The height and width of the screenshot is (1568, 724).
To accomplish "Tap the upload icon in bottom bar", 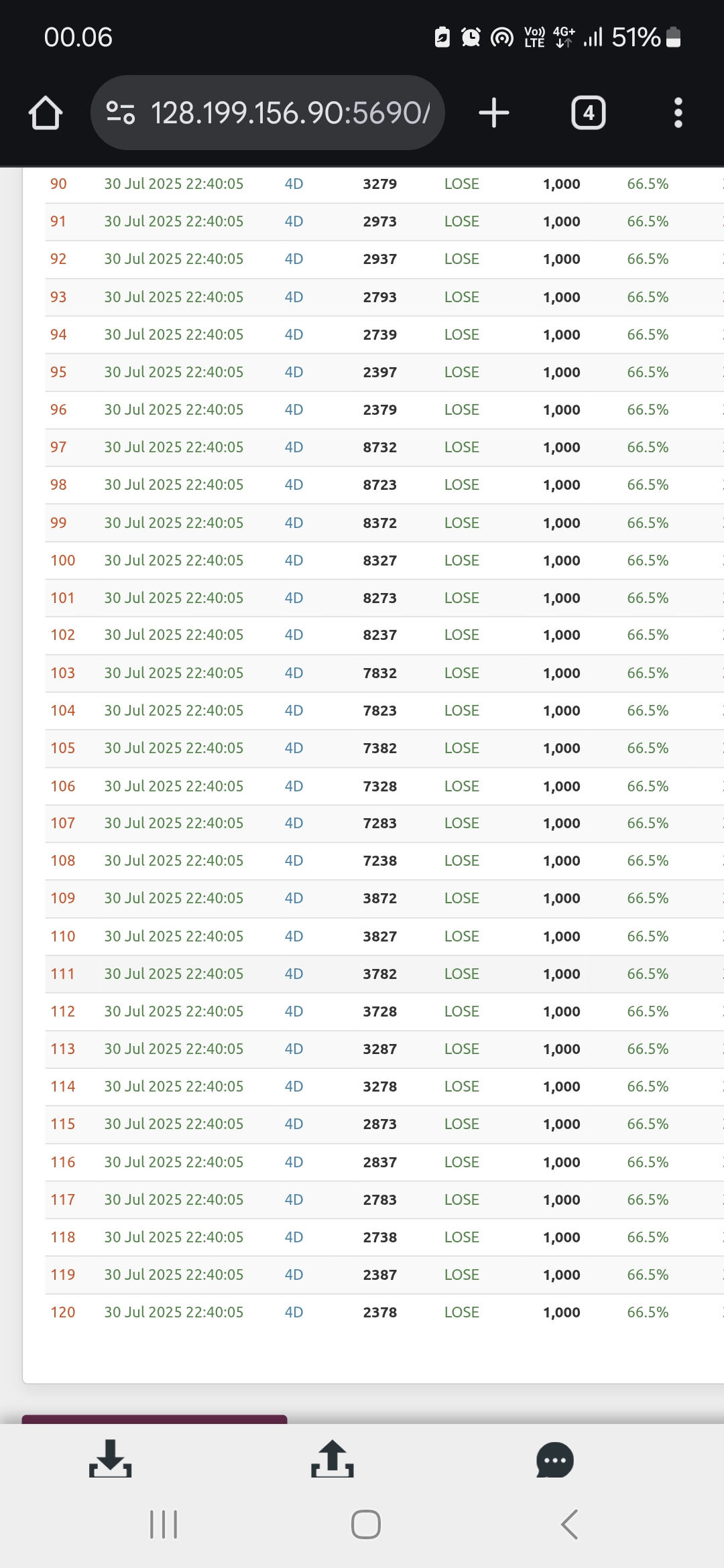I will point(333,1459).
